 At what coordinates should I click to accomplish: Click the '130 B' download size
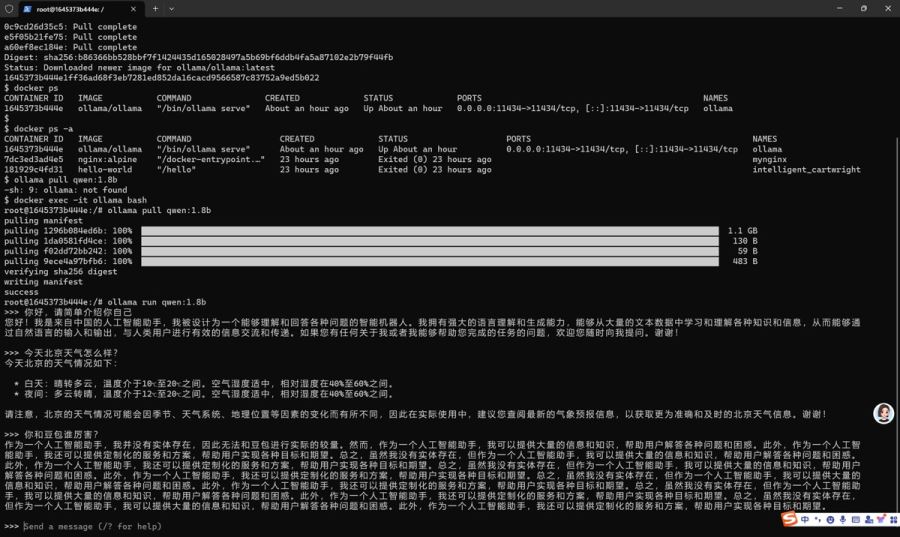point(745,241)
